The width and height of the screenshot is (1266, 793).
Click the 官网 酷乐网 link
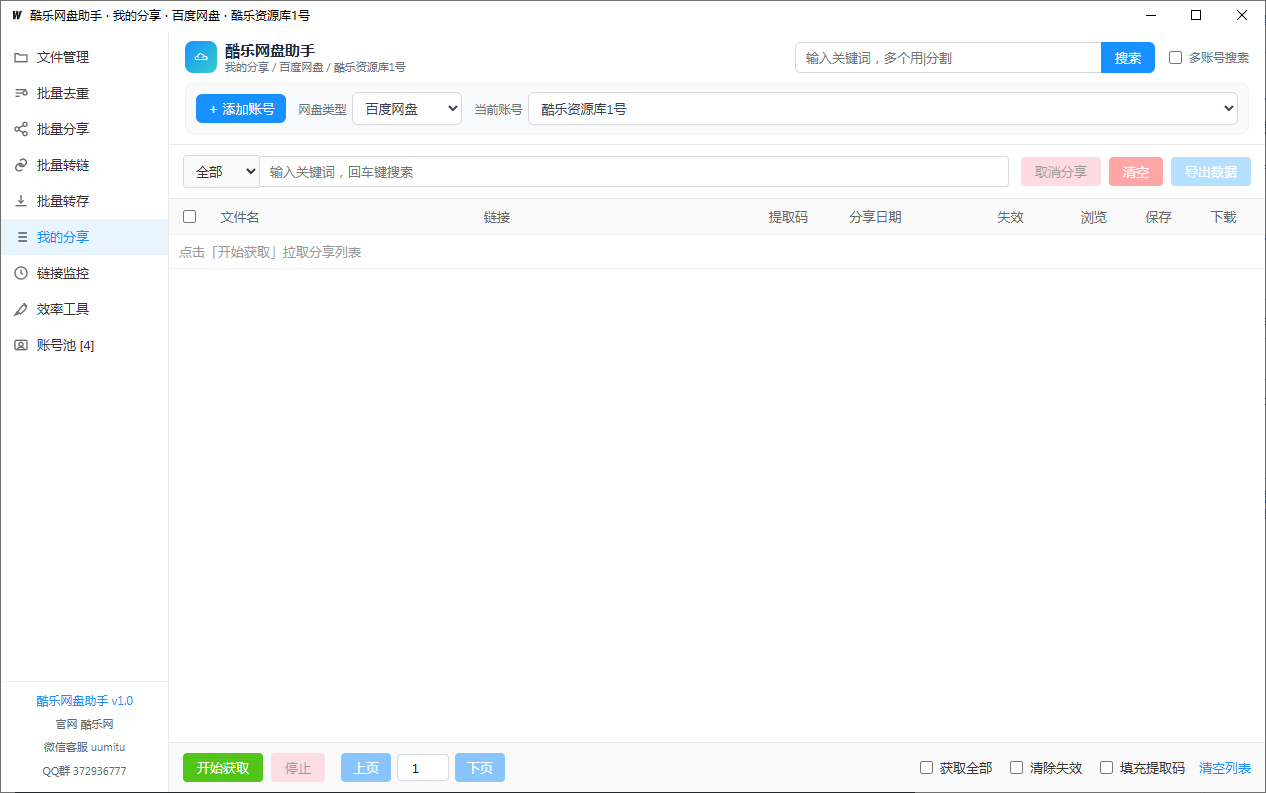(x=85, y=724)
